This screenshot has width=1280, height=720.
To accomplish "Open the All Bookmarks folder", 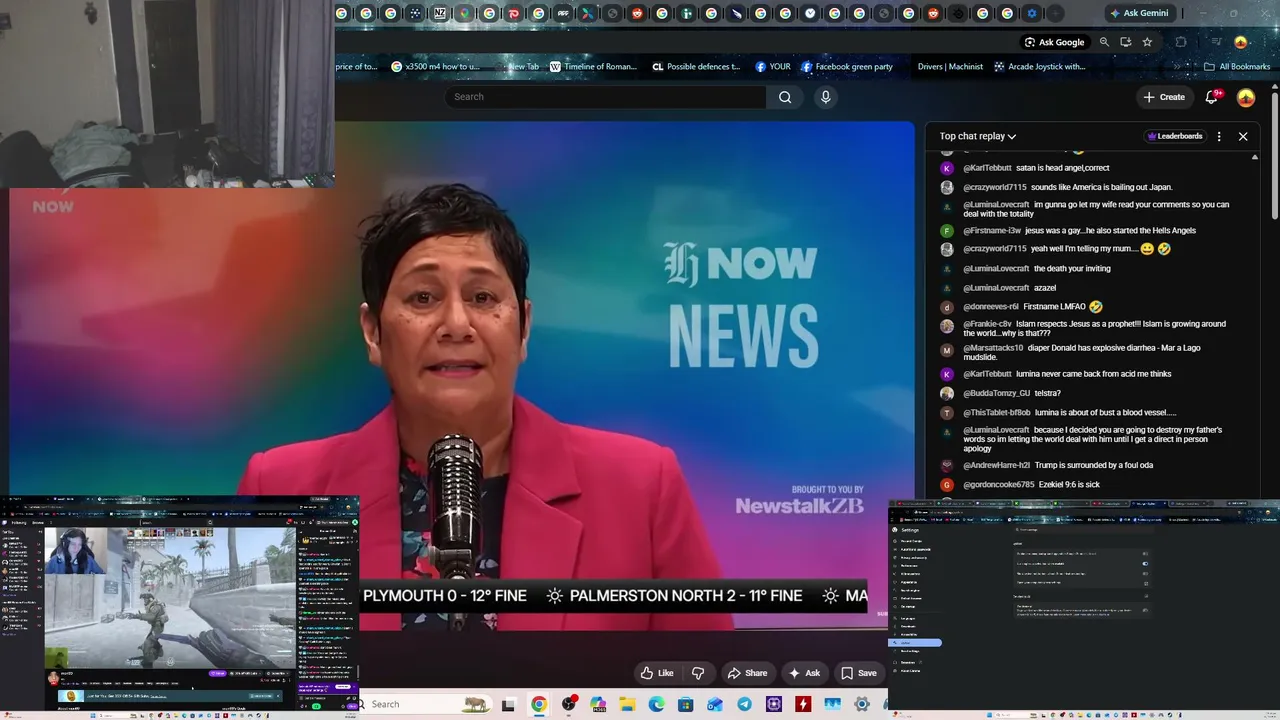I will pos(1237,67).
